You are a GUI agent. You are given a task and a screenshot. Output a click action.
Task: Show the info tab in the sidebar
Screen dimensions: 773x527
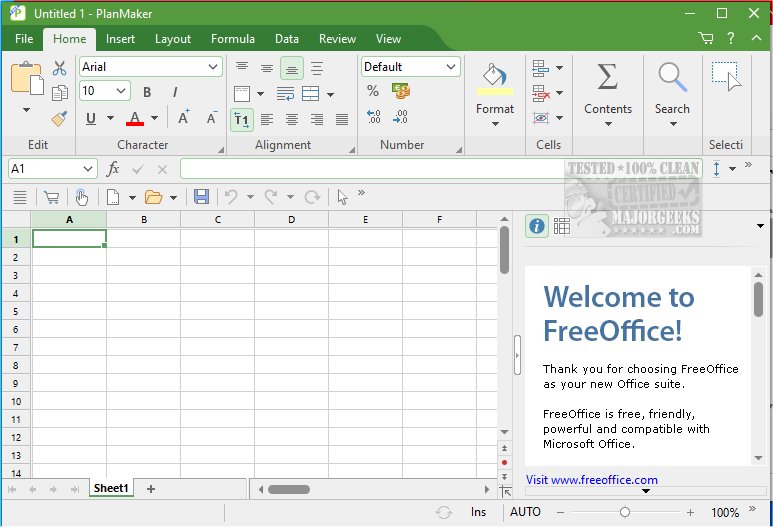pos(536,226)
